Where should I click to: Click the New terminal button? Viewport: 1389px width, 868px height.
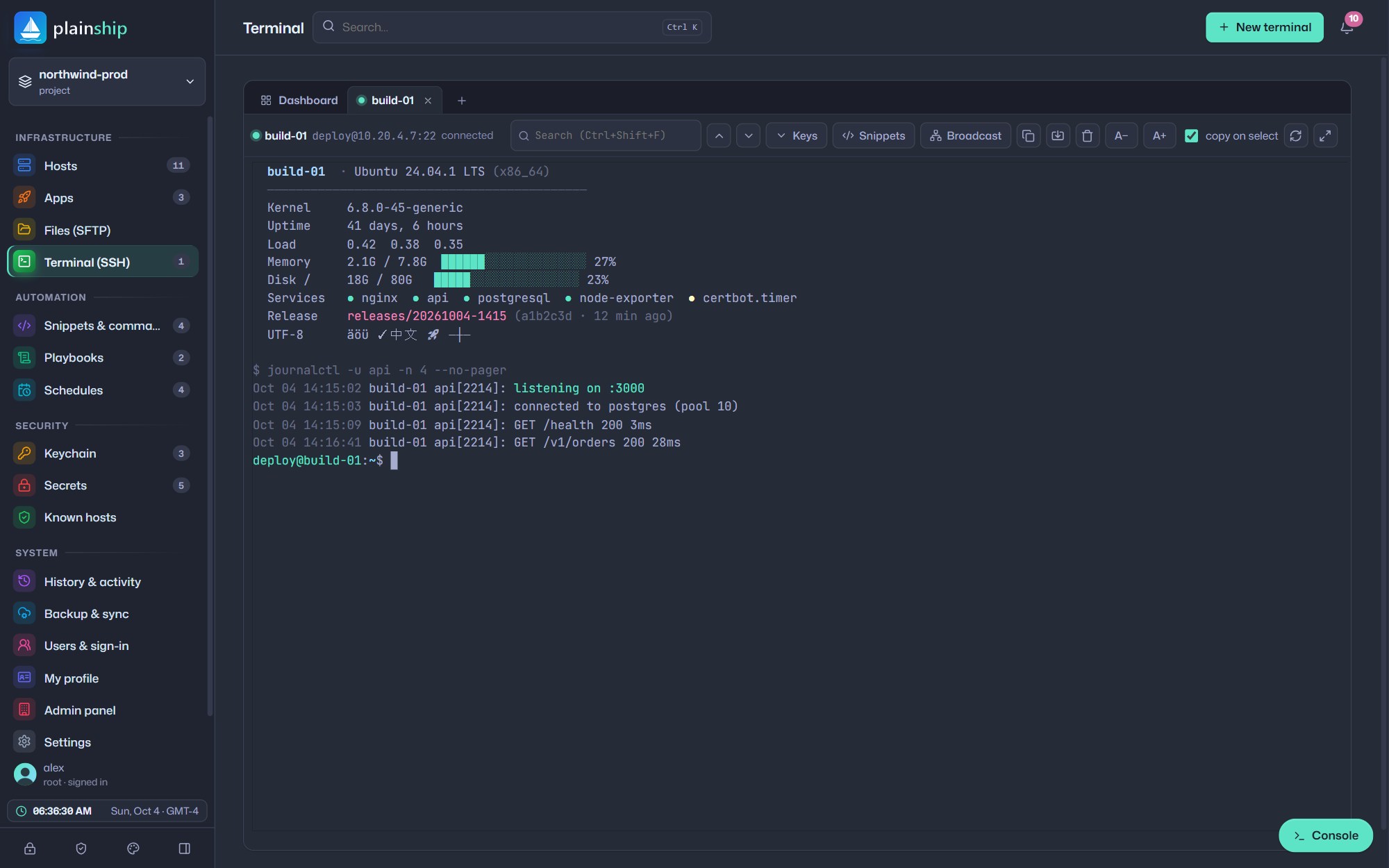tap(1265, 27)
